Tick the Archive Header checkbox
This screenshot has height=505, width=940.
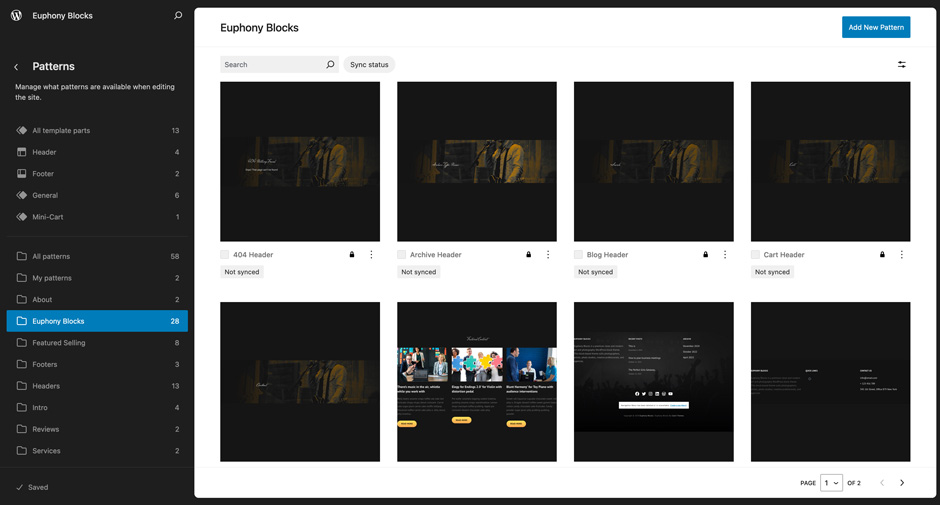402,255
